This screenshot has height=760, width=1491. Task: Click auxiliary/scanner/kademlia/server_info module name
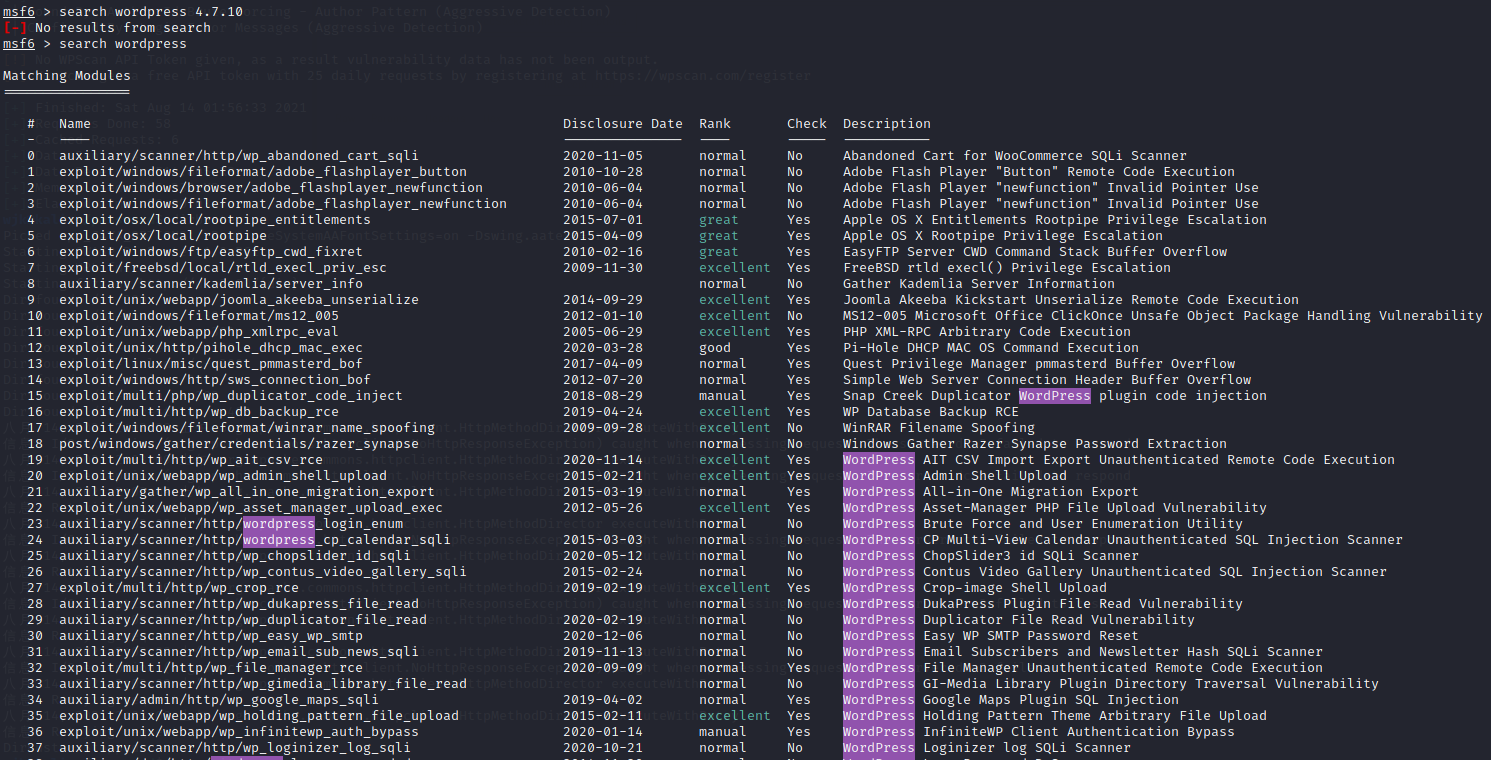[211, 284]
